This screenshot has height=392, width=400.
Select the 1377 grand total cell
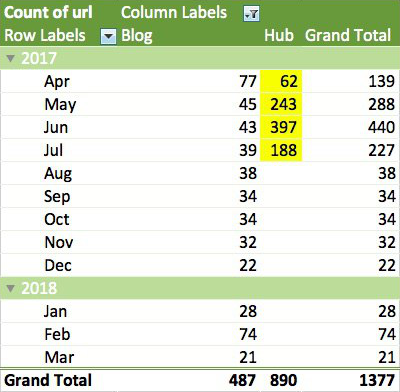377,380
